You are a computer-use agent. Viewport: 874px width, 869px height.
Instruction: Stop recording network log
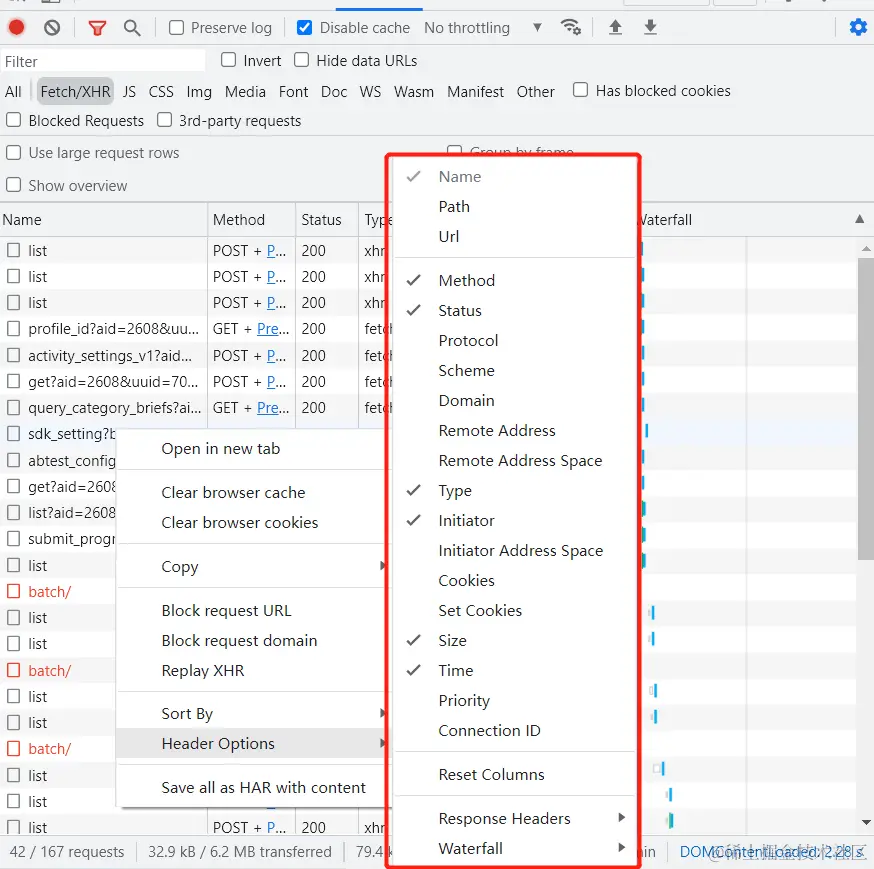point(16,27)
